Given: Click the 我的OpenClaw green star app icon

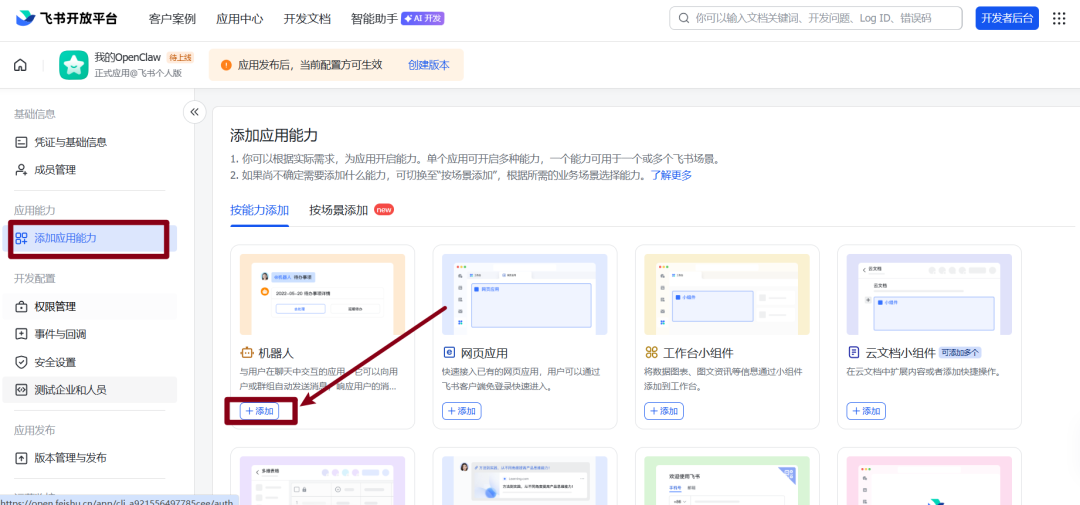Looking at the screenshot, I should click(73, 65).
